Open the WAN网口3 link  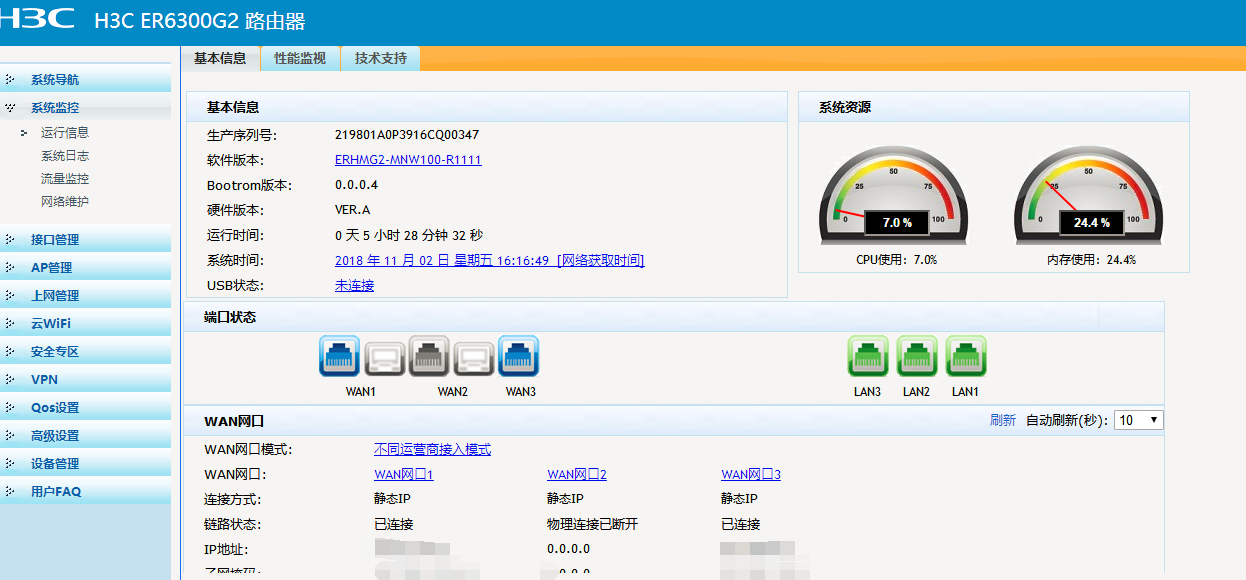[751, 475]
